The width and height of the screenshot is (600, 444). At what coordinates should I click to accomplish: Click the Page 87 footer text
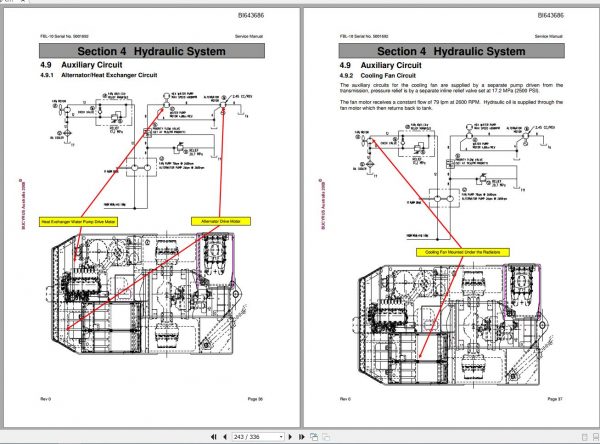tap(555, 399)
